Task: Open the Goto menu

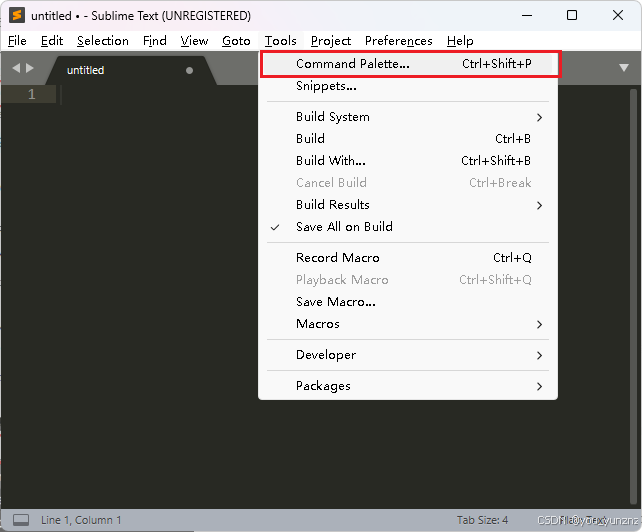Action: tap(236, 41)
